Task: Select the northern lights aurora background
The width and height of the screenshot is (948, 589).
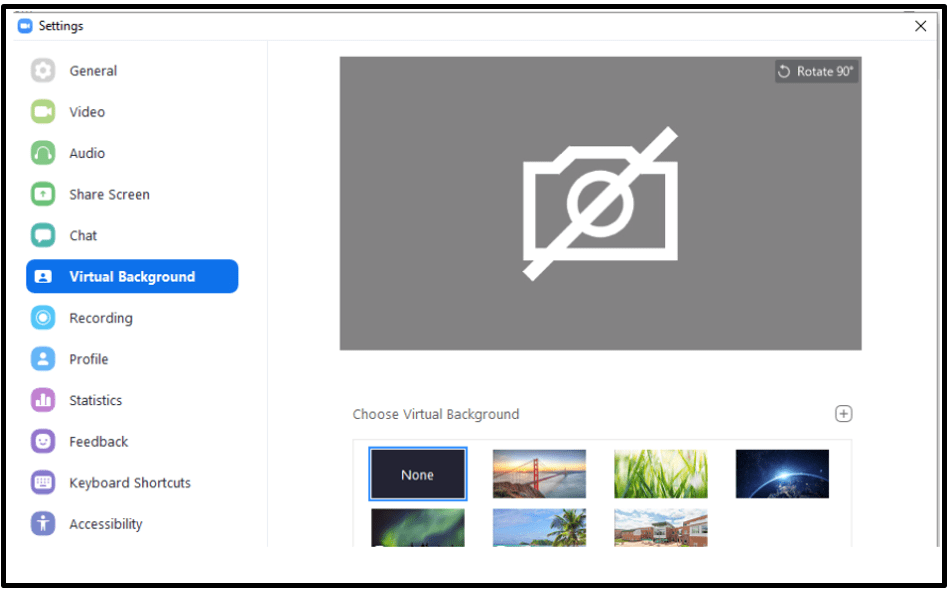Action: click(418, 527)
